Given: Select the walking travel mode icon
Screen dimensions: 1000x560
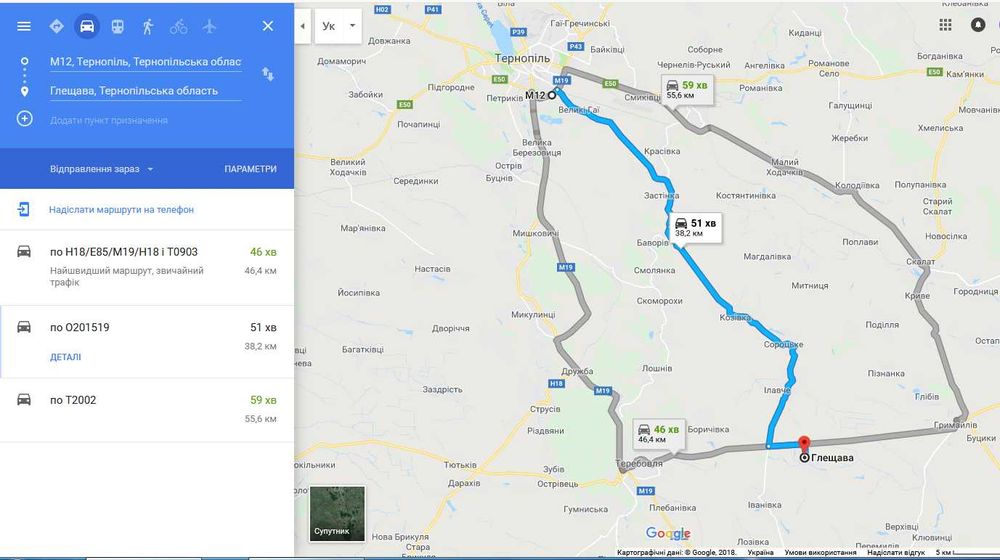Looking at the screenshot, I should (x=148, y=26).
